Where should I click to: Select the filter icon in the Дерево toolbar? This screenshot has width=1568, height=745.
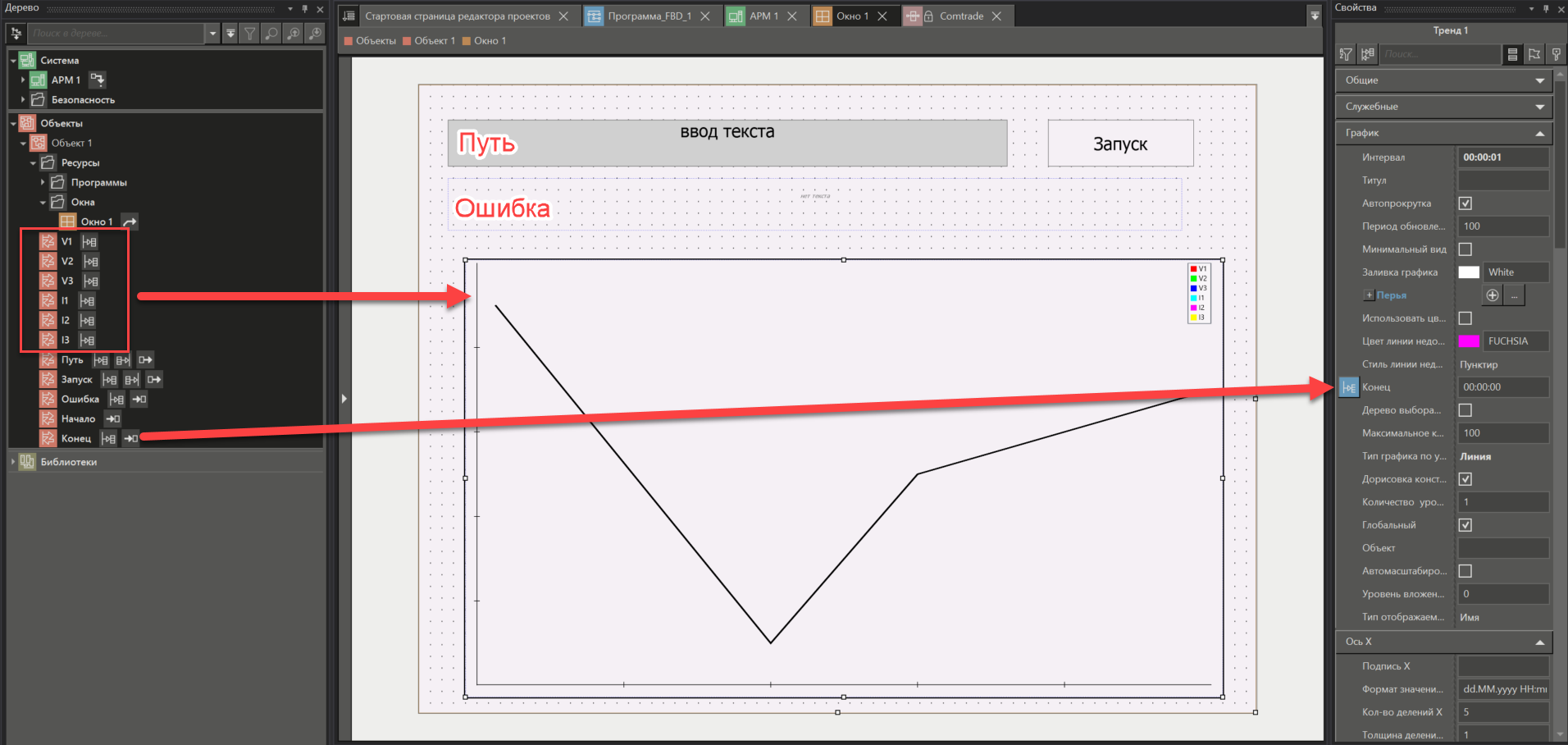click(x=249, y=33)
